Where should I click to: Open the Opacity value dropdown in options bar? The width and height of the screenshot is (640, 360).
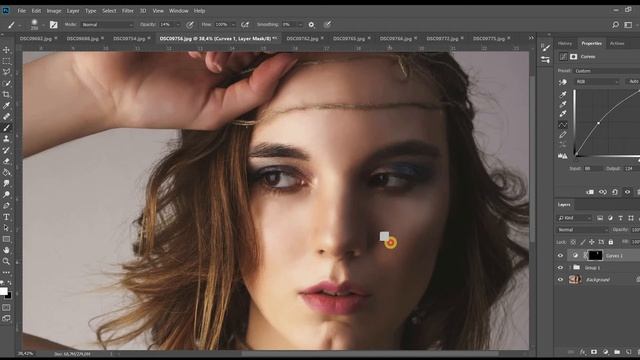[177, 25]
